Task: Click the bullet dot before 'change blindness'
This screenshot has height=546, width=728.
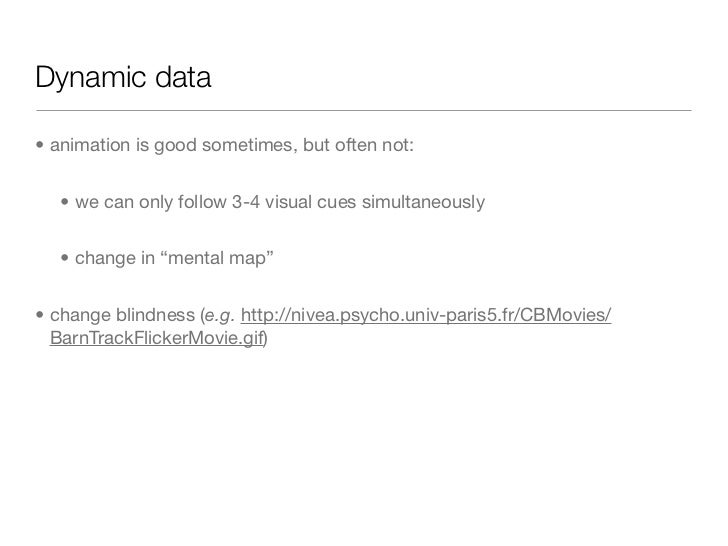Action: [x=40, y=315]
